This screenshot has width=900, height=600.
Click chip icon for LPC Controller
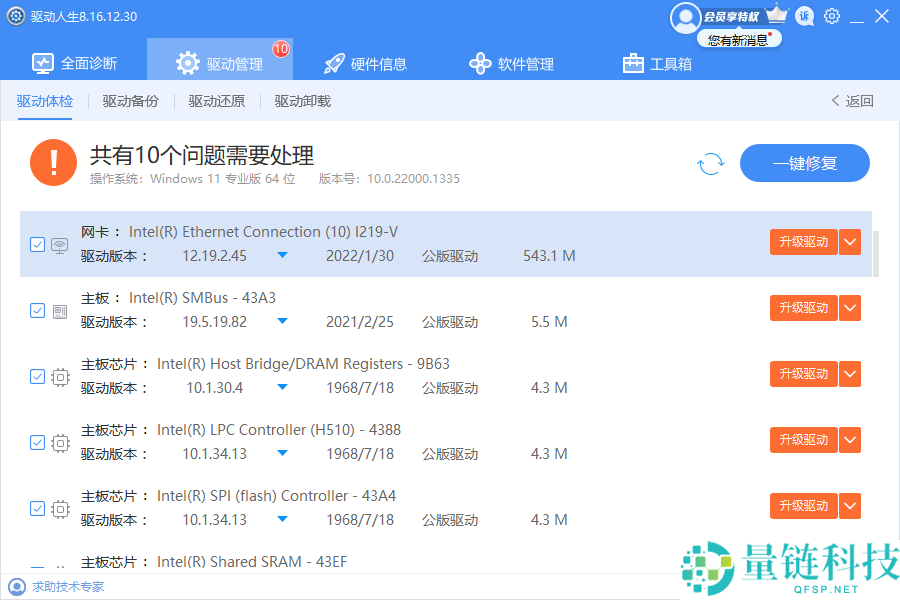[x=60, y=443]
